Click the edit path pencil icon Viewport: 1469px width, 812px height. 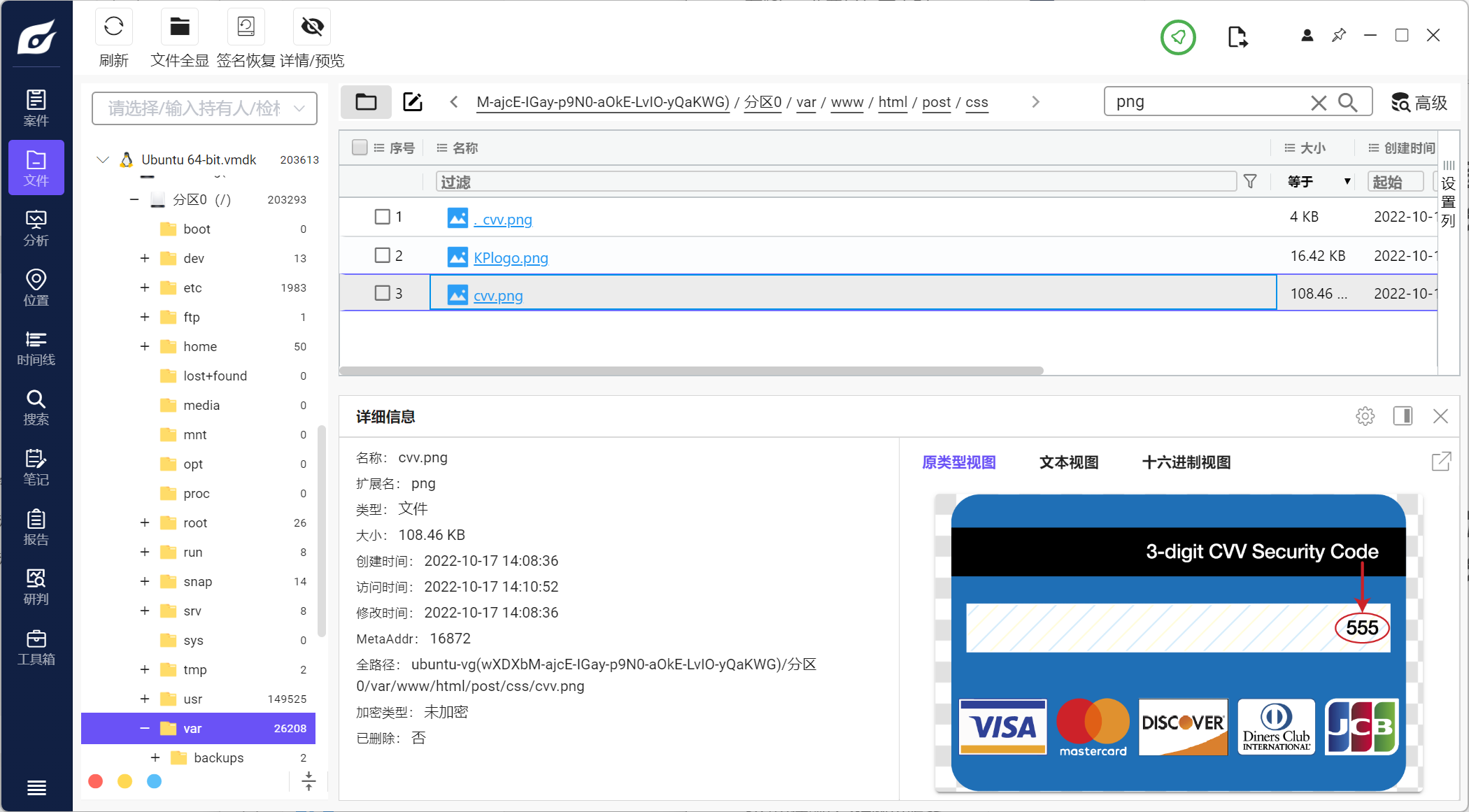coord(413,102)
